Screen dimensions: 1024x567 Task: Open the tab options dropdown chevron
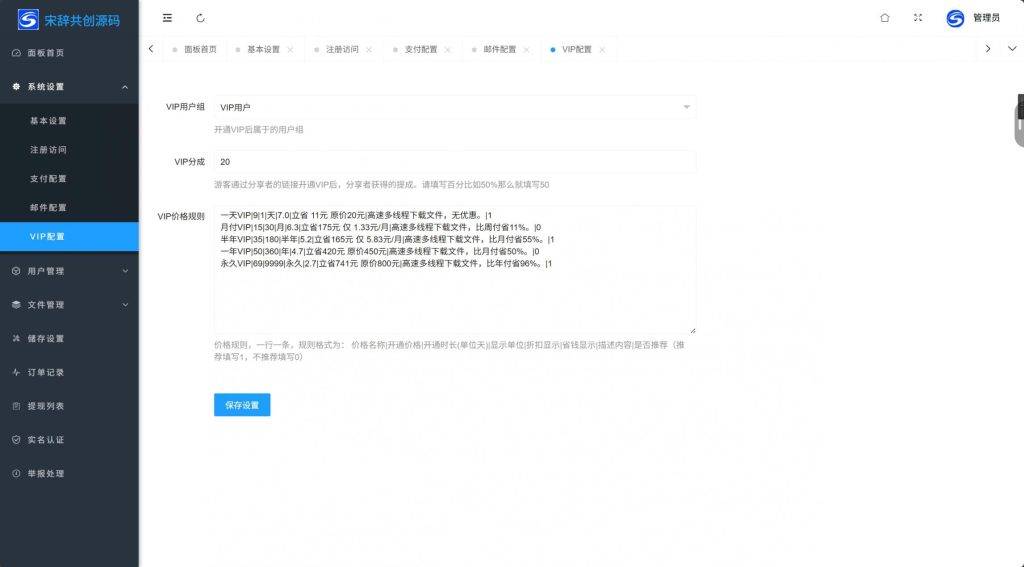(x=1012, y=49)
